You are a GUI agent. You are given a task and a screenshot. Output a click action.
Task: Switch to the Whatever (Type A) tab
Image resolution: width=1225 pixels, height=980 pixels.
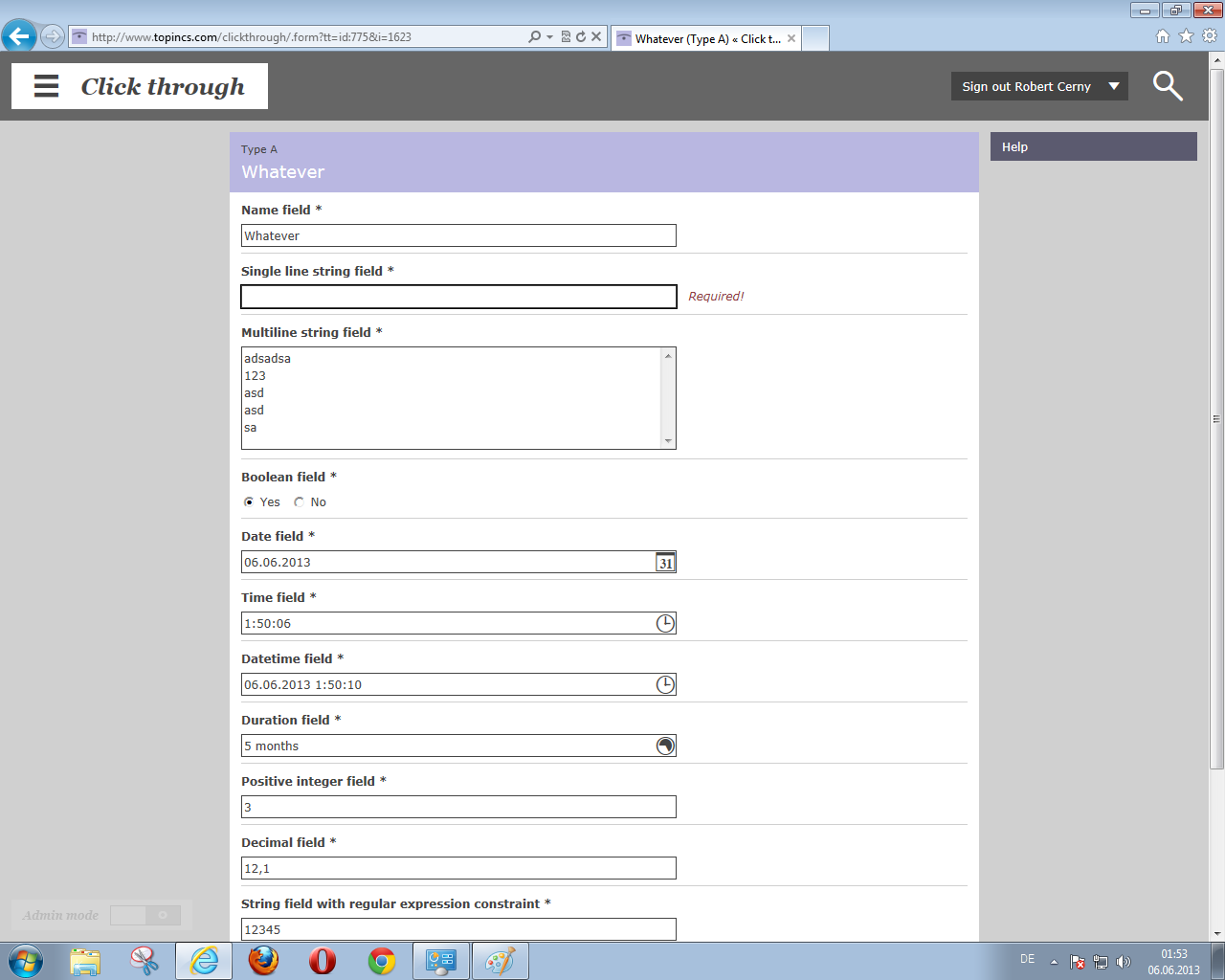(x=704, y=38)
